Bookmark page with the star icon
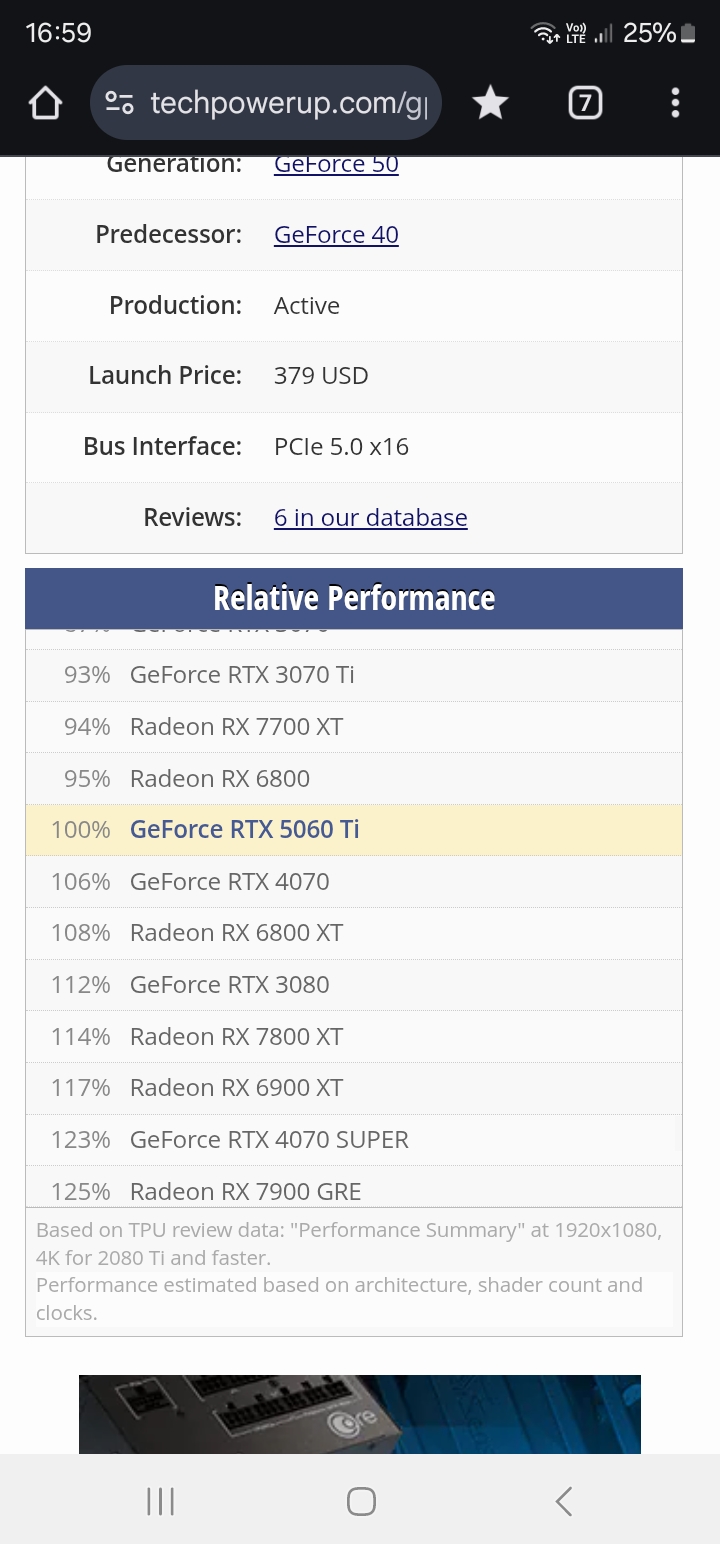This screenshot has width=720, height=1544. (x=490, y=102)
